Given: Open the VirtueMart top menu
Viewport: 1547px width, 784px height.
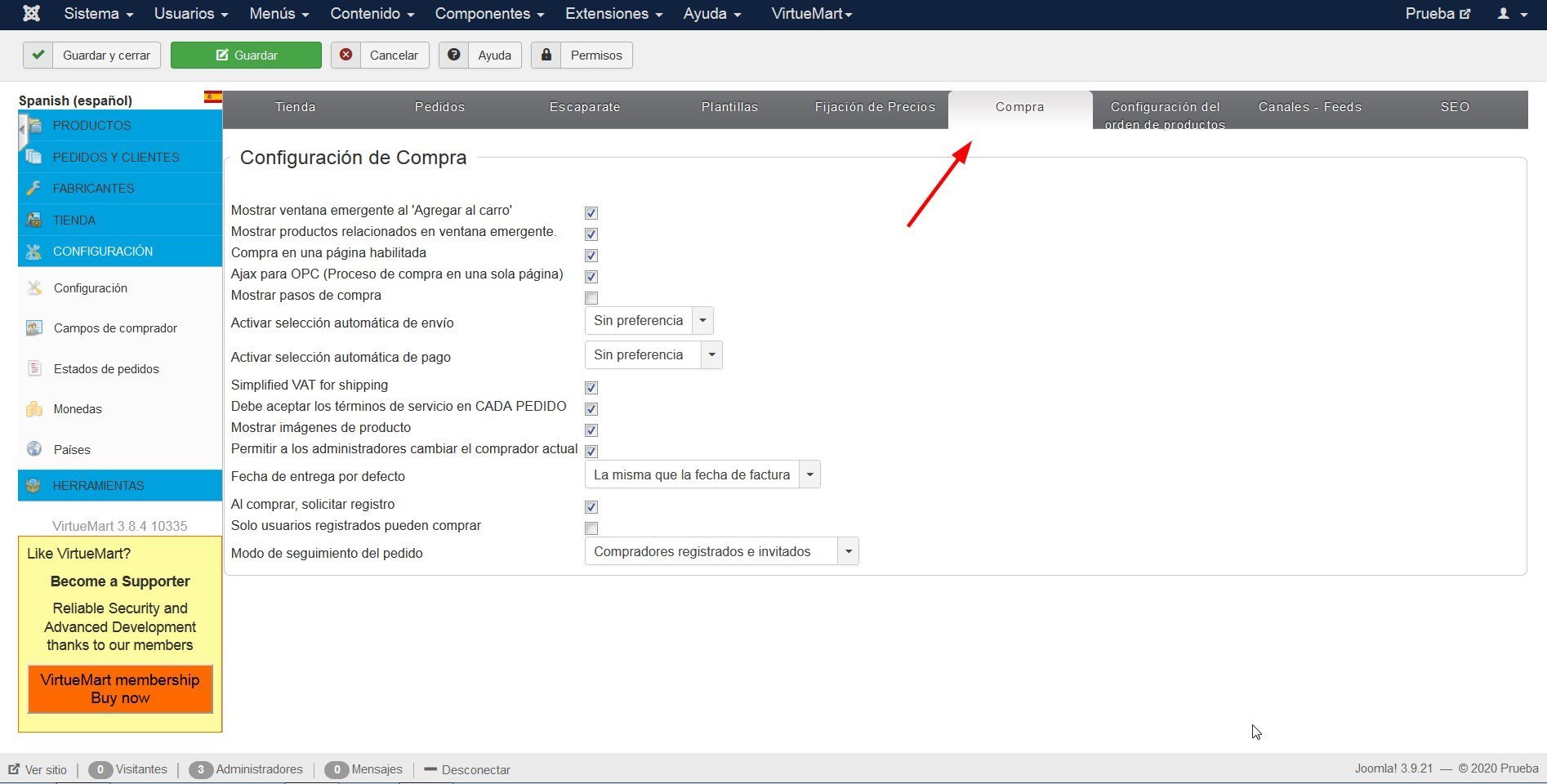Looking at the screenshot, I should pos(812,14).
